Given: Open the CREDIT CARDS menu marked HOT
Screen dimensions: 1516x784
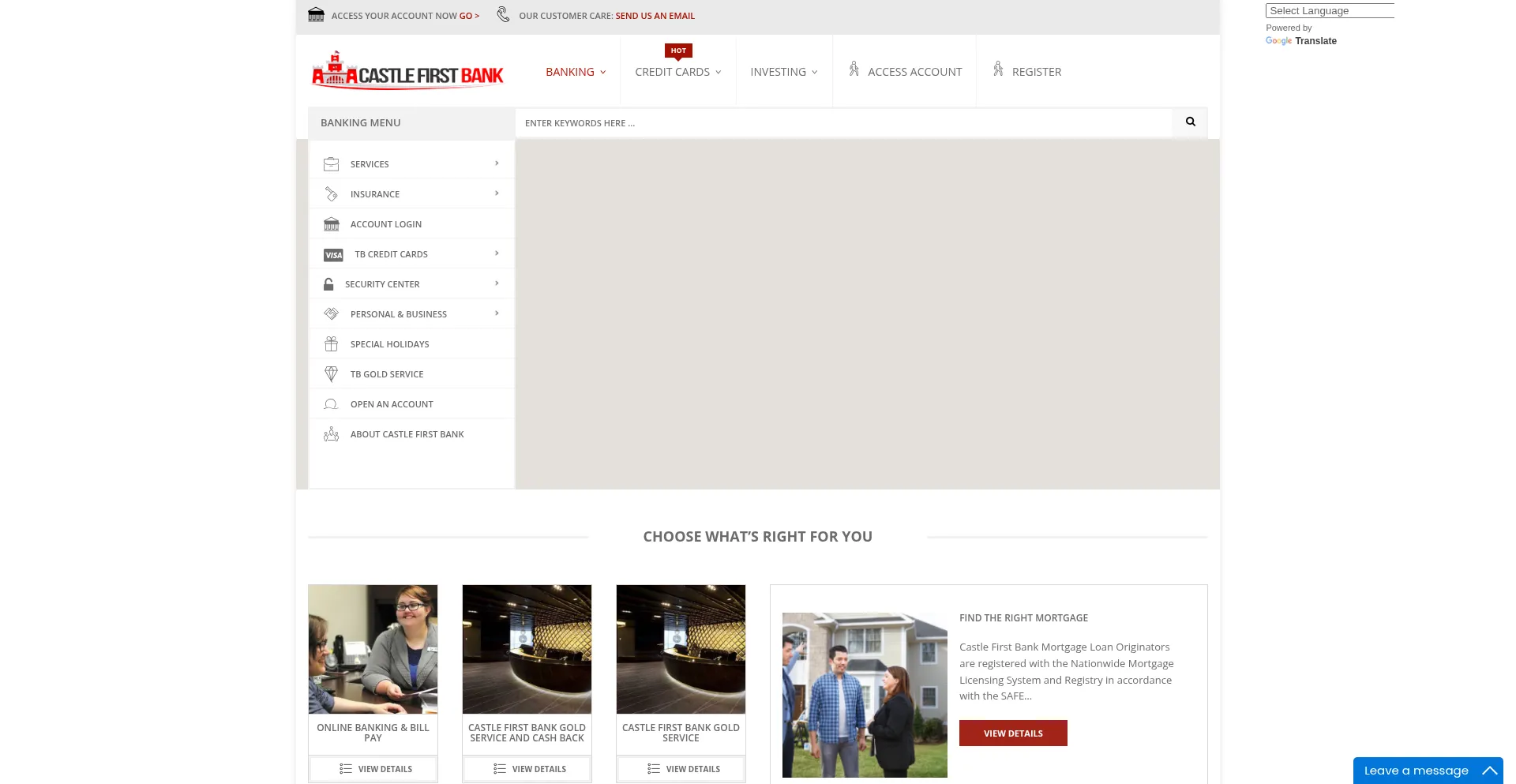Looking at the screenshot, I should [x=677, y=71].
